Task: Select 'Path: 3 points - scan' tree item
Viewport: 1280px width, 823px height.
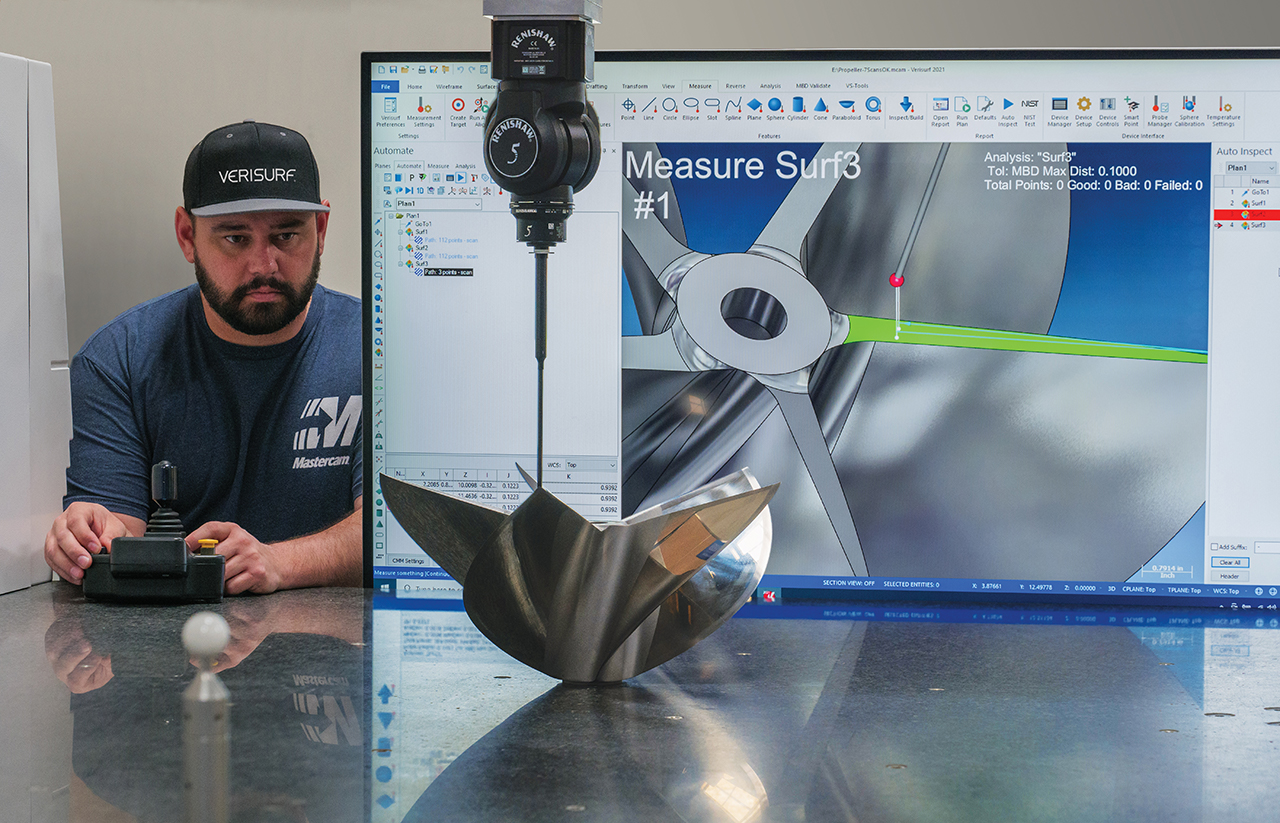Action: pos(448,272)
